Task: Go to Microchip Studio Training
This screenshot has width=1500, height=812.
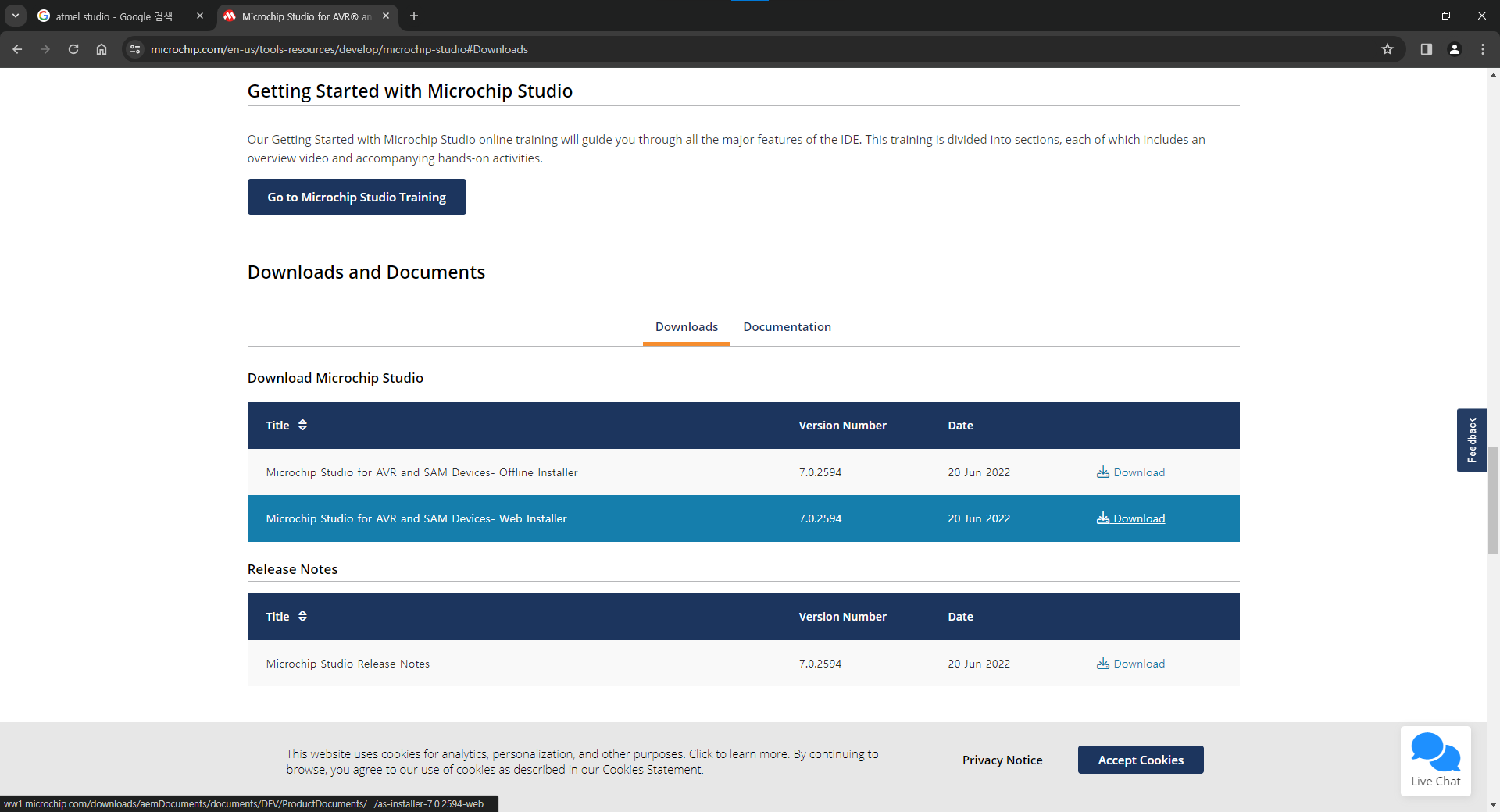Action: [x=357, y=197]
